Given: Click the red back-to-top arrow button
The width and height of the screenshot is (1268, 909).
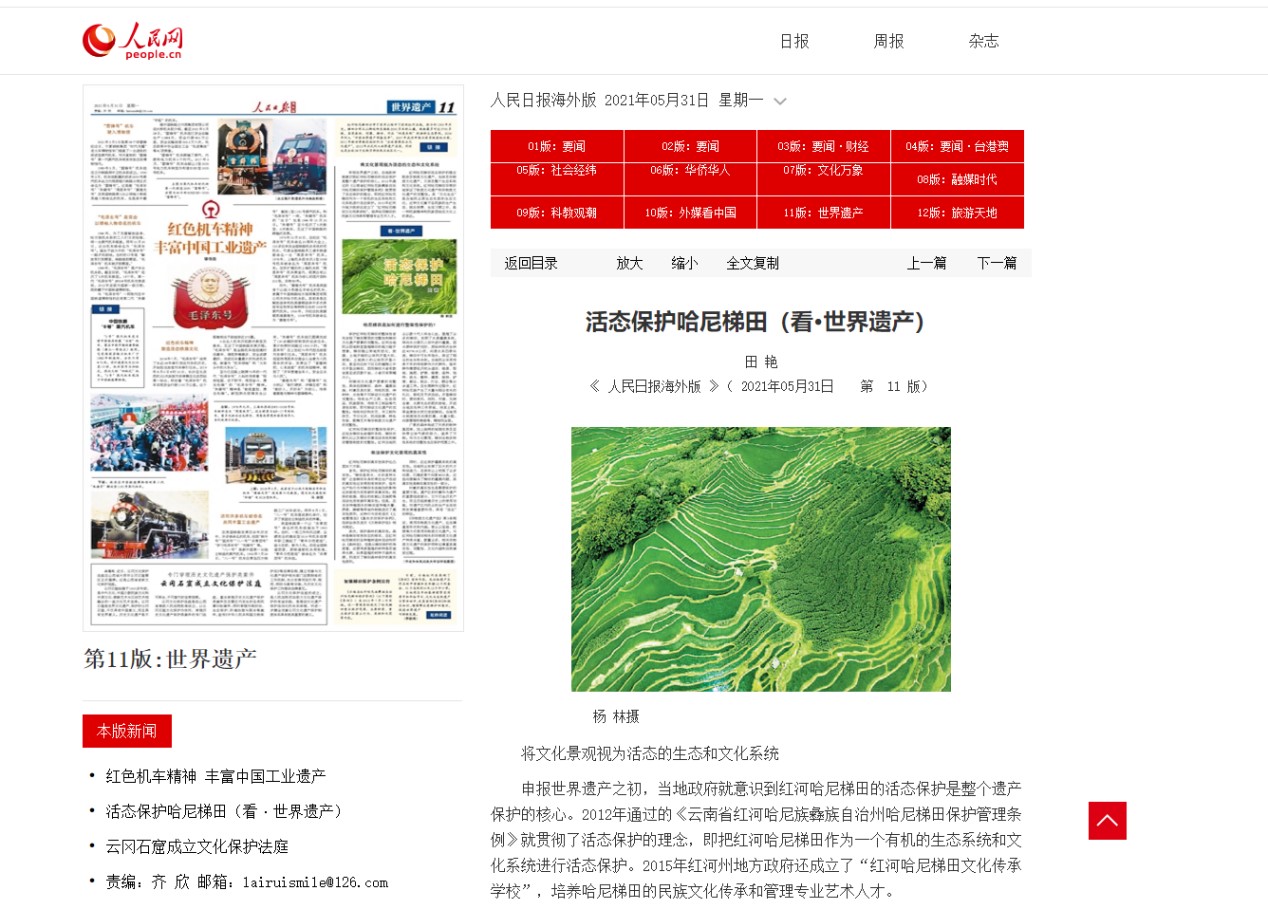Looking at the screenshot, I should 1107,821.
